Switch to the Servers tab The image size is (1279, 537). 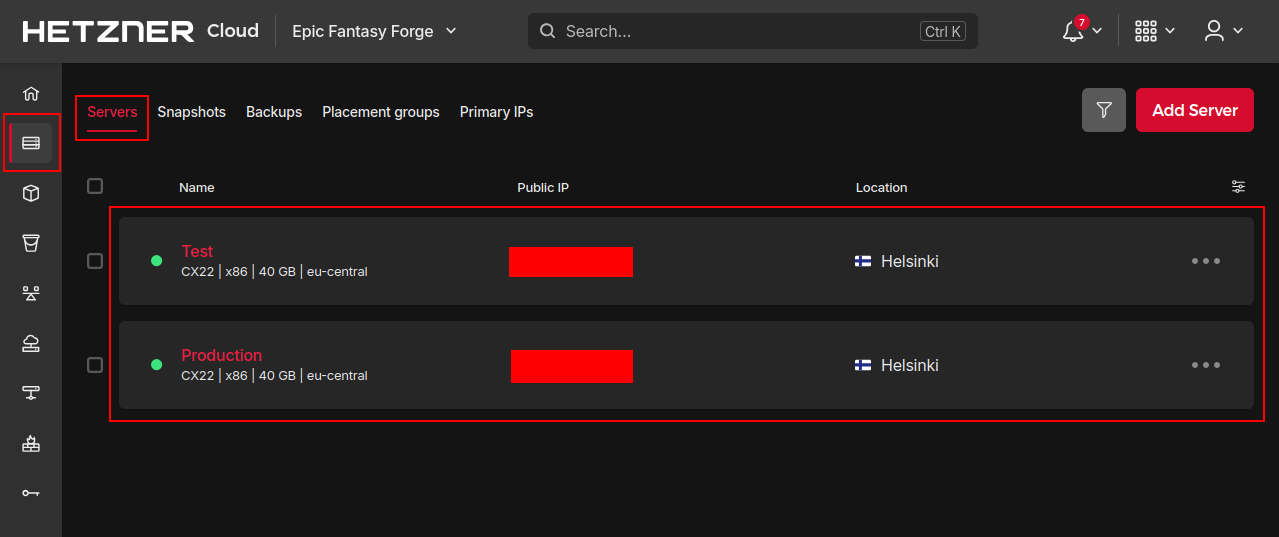coord(112,112)
